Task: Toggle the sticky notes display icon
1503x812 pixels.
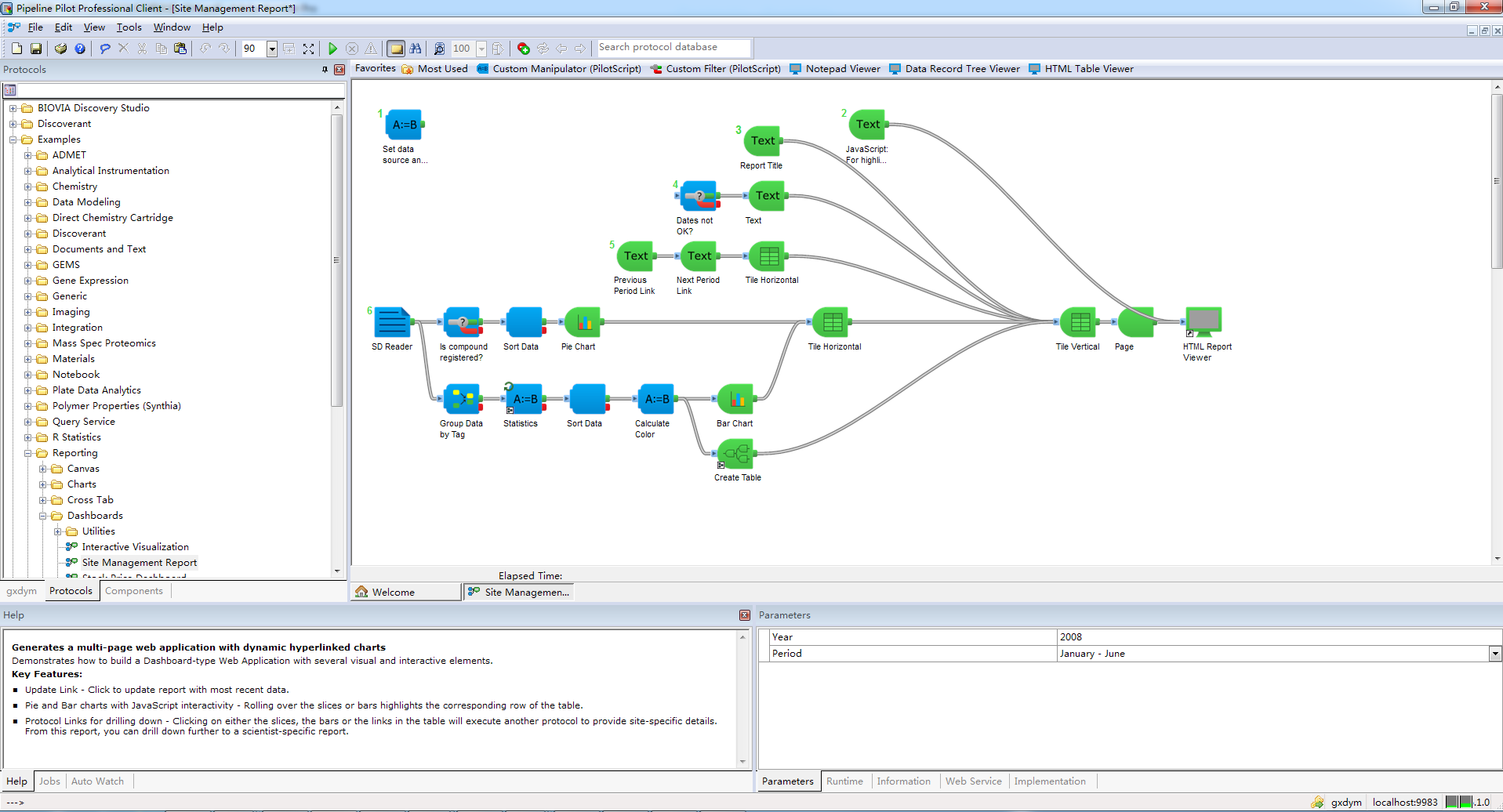Action: click(x=397, y=49)
